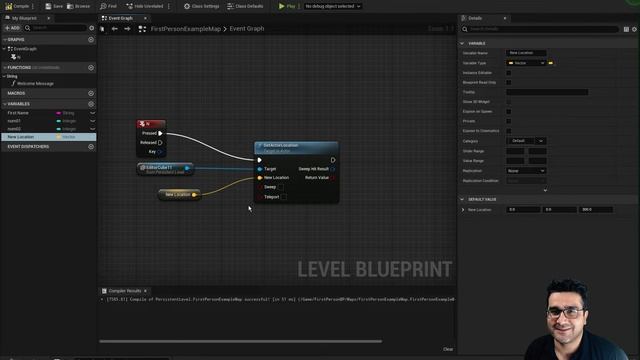Click the N key event node header

pos(151,124)
